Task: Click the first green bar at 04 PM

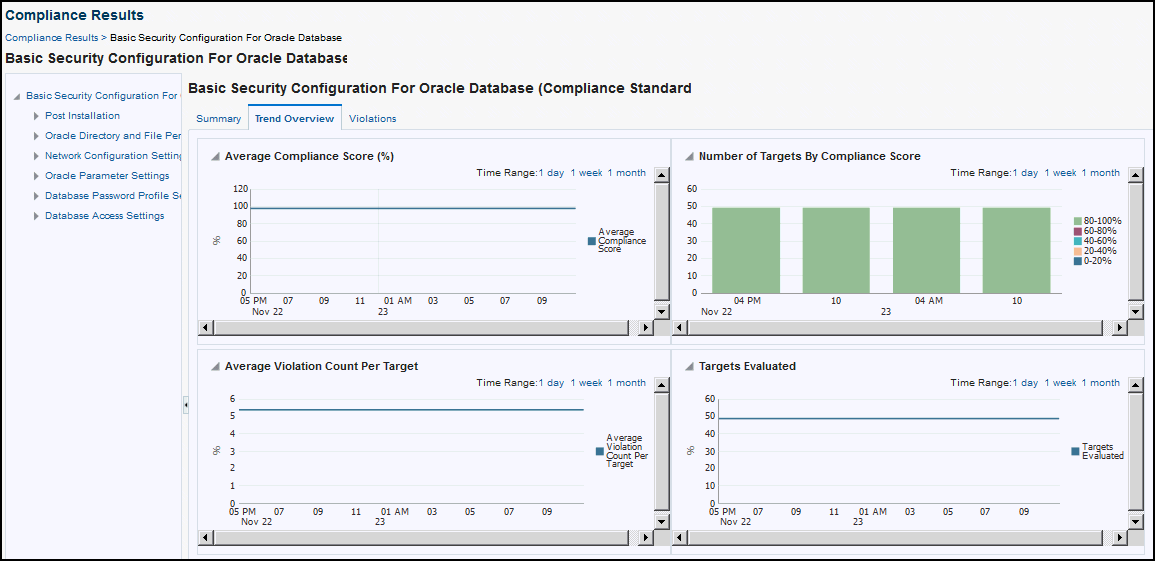Action: pyautogui.click(x=745, y=250)
